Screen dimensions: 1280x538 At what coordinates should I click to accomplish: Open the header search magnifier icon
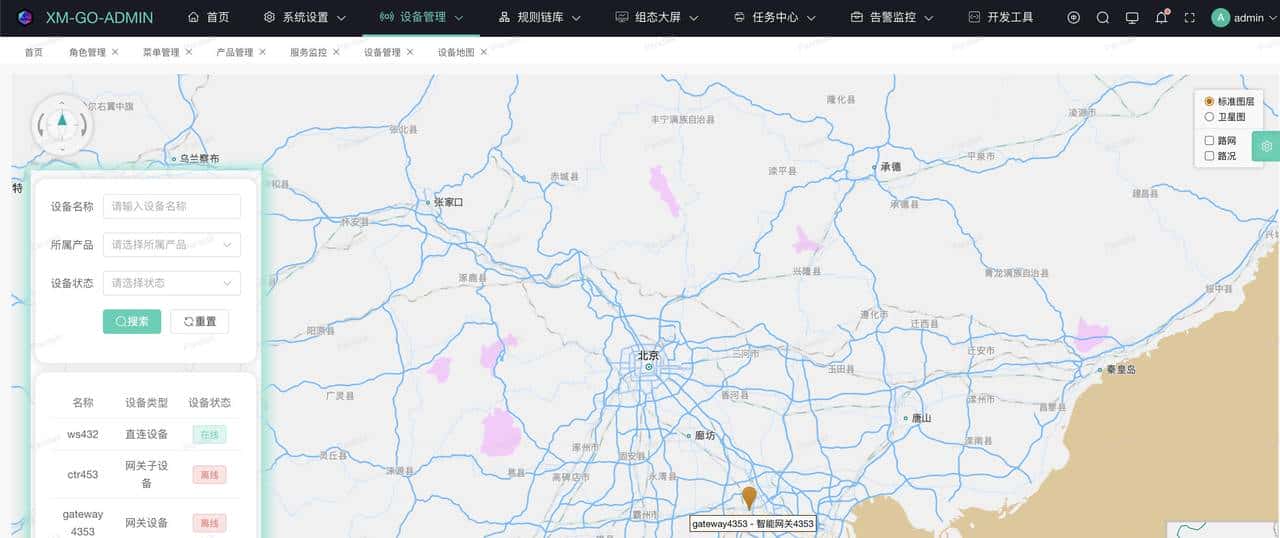pos(1103,17)
